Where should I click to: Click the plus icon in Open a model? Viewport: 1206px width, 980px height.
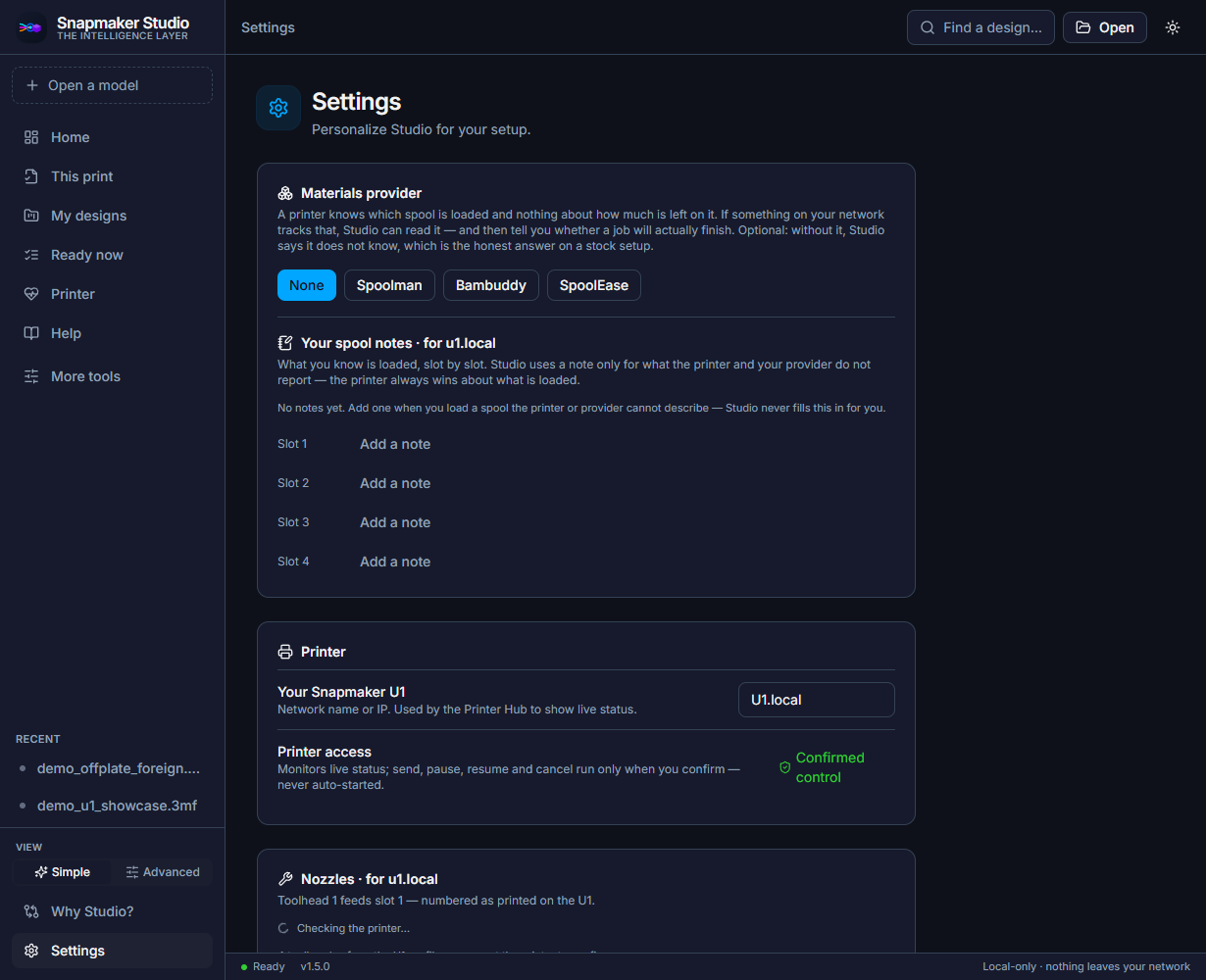pos(32,85)
